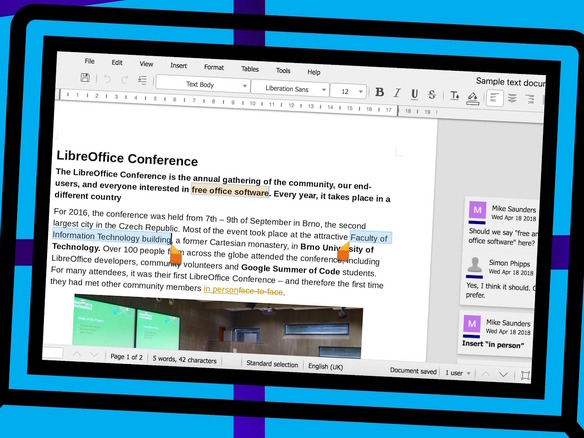Toggle Underline formatting button
The image size is (584, 438).
pos(414,94)
